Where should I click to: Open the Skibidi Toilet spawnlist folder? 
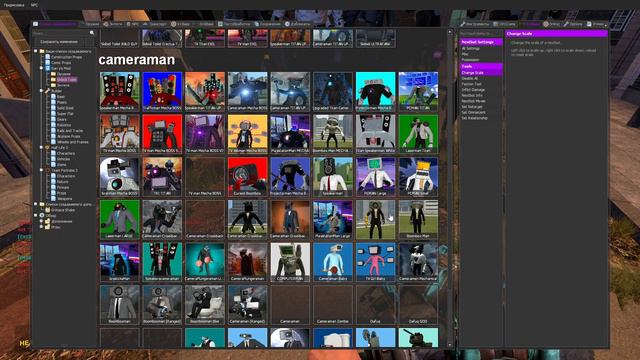67,80
